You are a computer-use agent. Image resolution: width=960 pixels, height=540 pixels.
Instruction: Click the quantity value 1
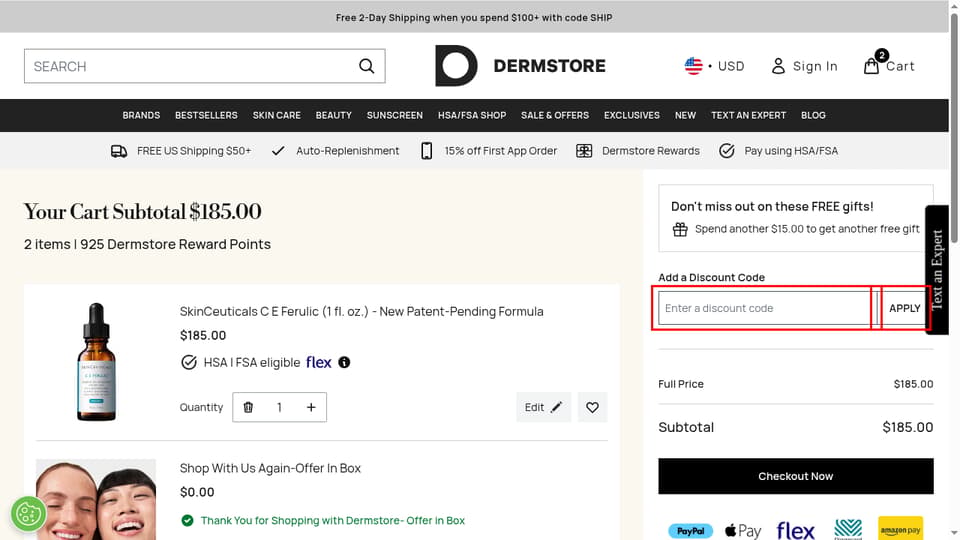click(x=279, y=407)
